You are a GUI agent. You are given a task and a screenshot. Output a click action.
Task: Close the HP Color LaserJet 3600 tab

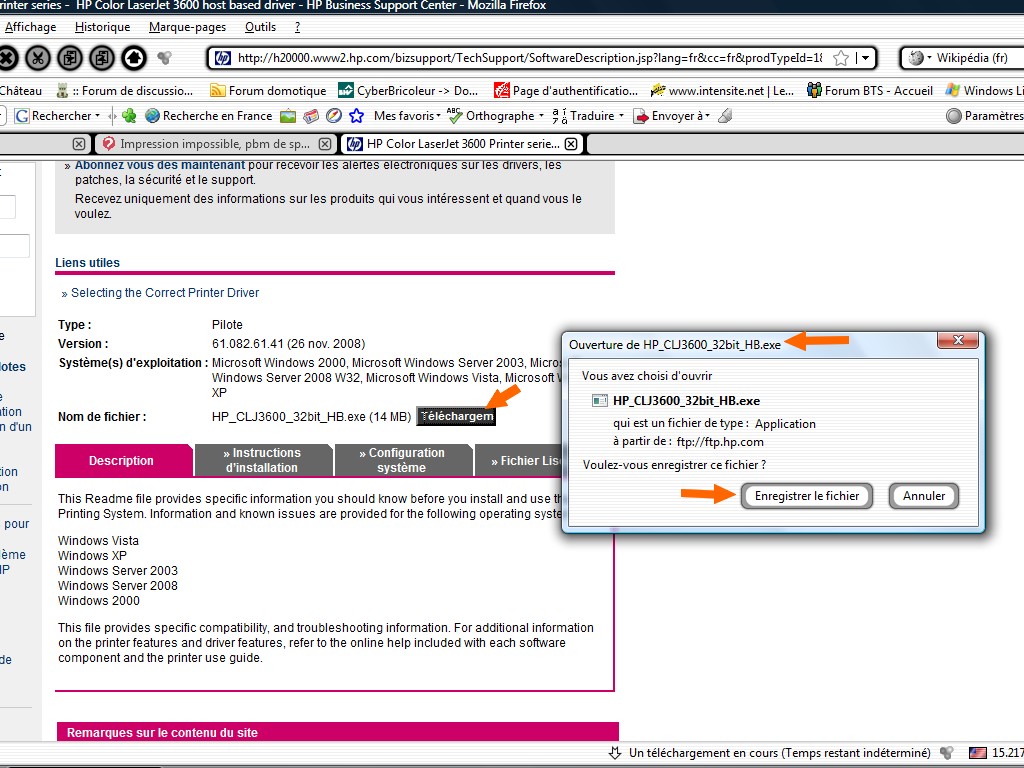(571, 144)
